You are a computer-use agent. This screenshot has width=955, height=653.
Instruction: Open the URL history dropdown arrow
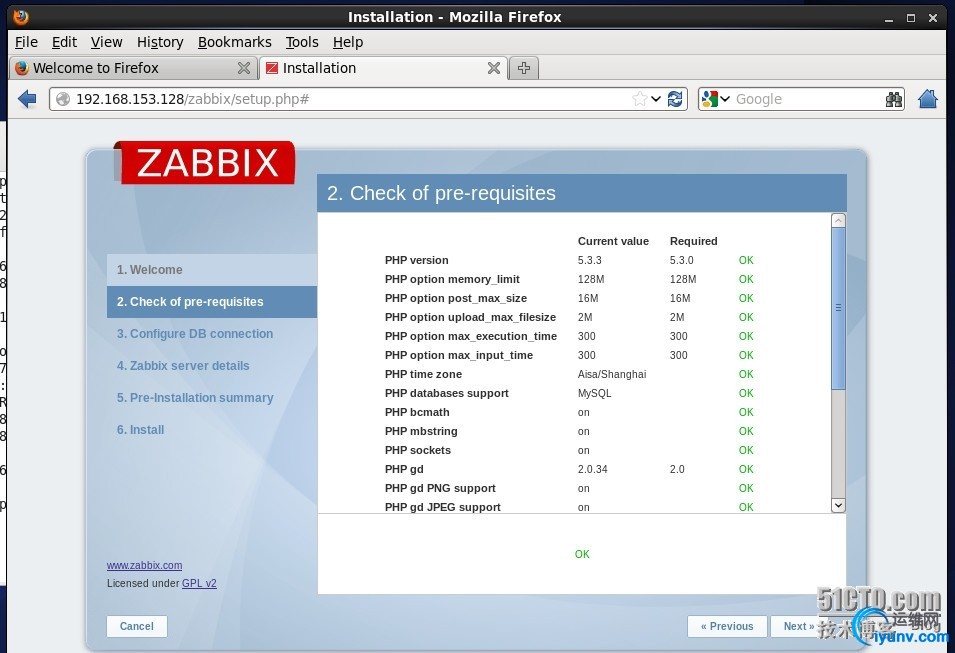point(656,99)
